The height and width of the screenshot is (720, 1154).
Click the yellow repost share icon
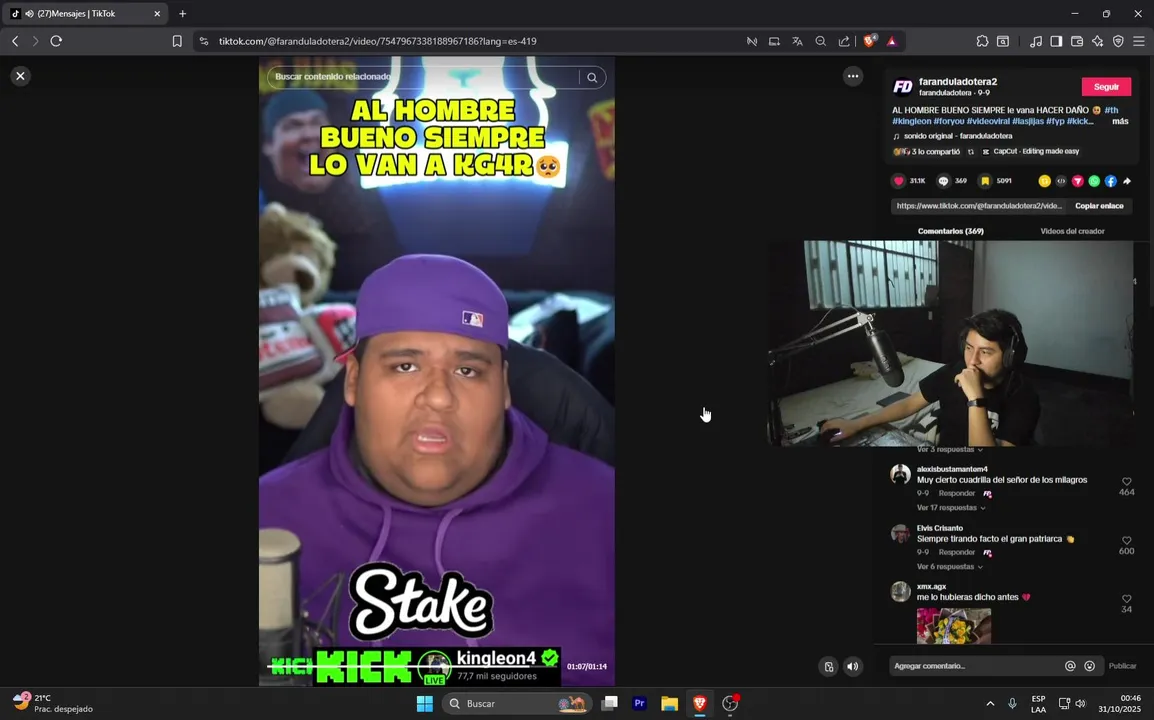1044,181
